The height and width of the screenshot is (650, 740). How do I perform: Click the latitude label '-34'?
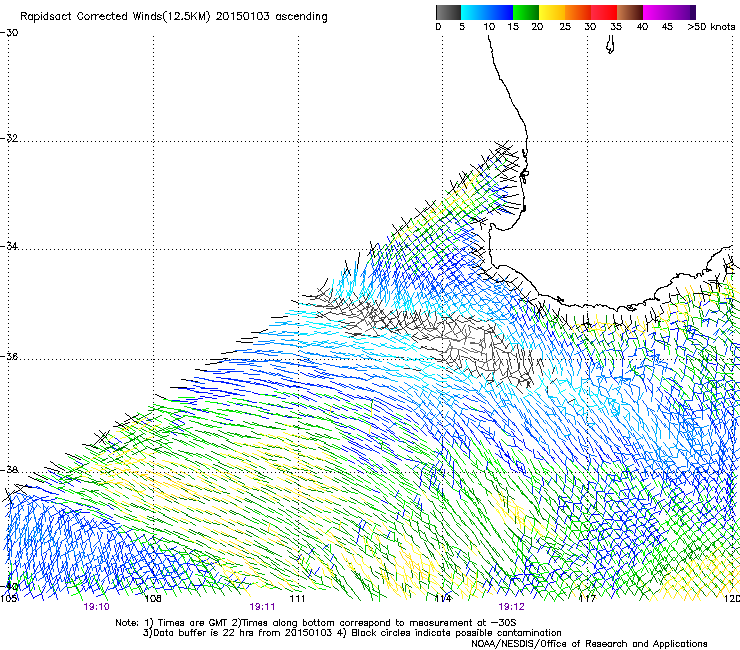tap(9, 246)
